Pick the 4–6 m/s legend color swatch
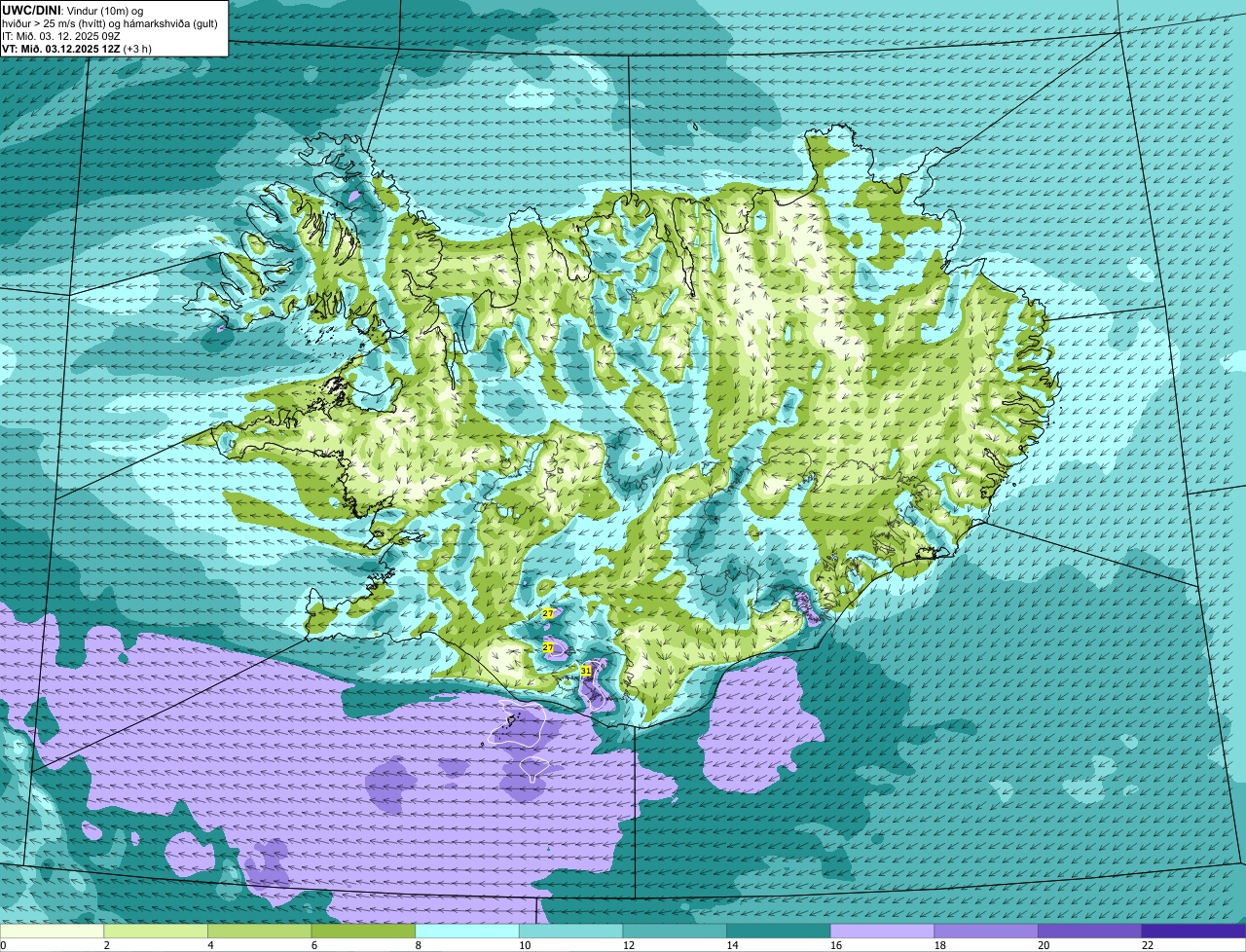Image resolution: width=1246 pixels, height=952 pixels. click(x=259, y=931)
